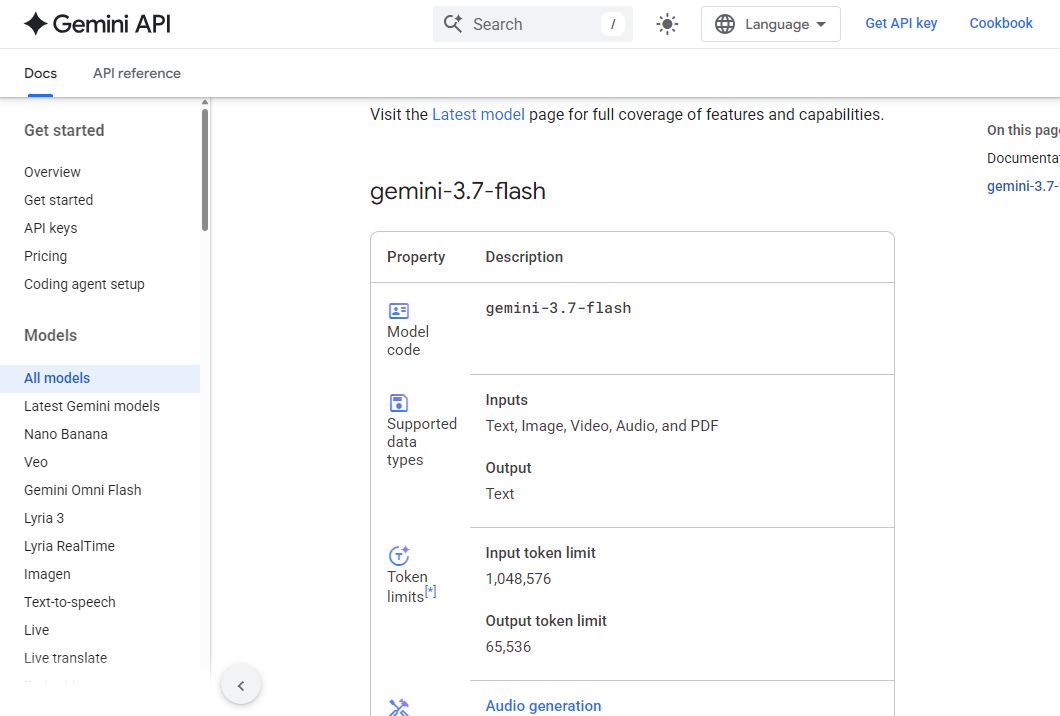Image resolution: width=1060 pixels, height=716 pixels.
Task: Open API keys in sidebar
Action: 51,228
